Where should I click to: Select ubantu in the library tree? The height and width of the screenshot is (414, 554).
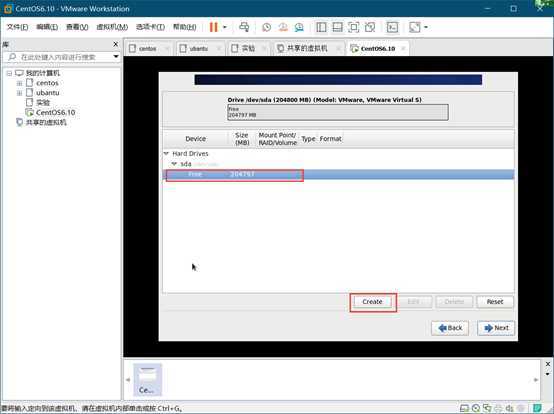click(x=47, y=93)
